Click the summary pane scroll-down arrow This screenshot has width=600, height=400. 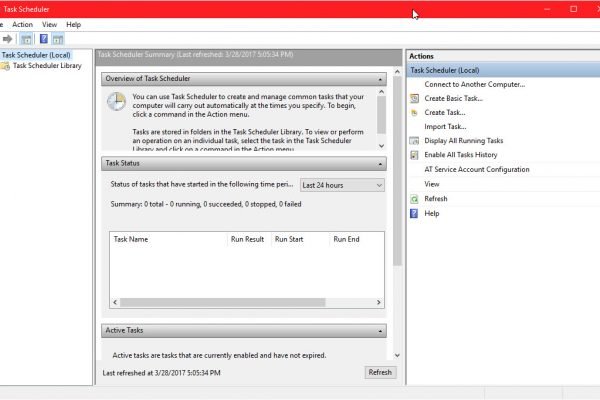(x=397, y=356)
